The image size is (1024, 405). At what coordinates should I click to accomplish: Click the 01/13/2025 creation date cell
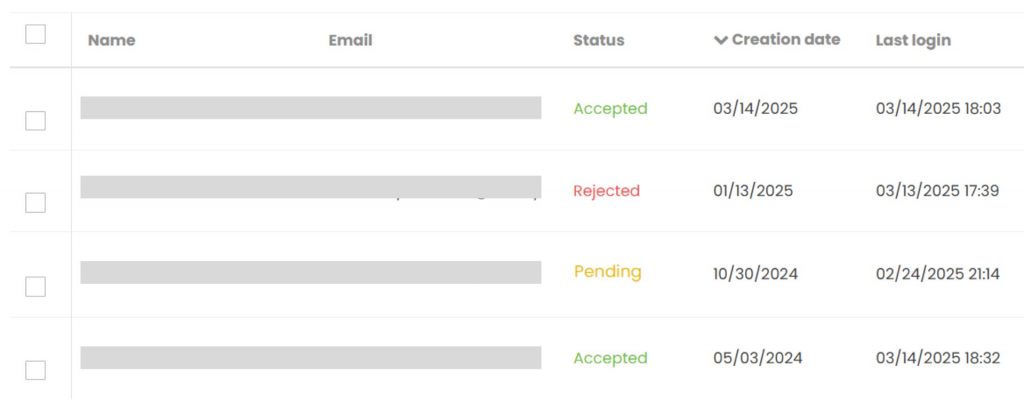(752, 191)
